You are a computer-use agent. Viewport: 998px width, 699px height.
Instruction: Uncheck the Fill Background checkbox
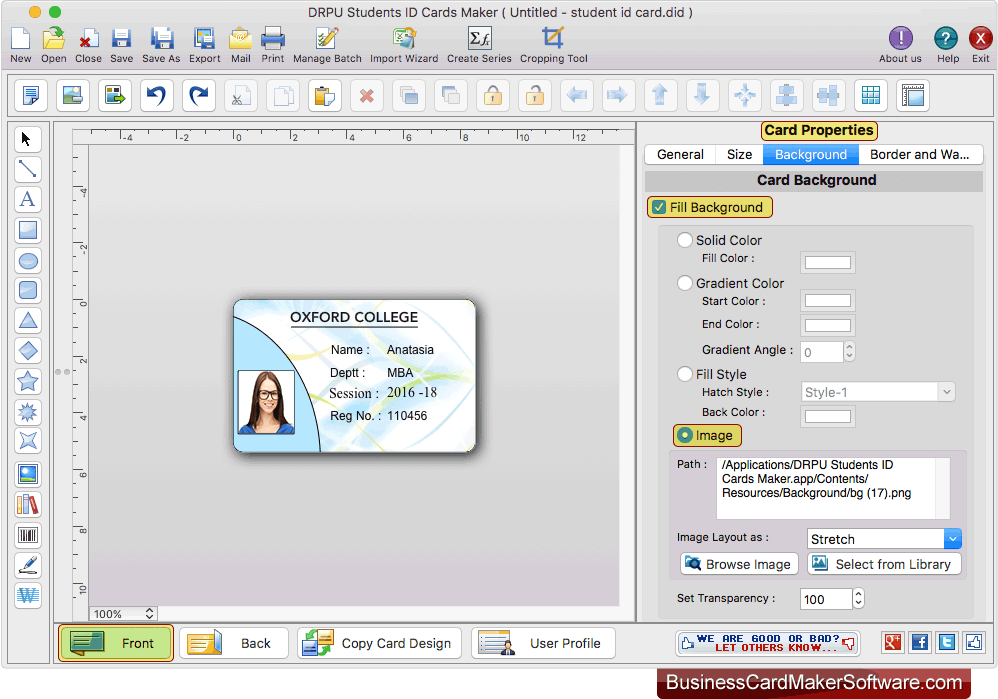coord(659,208)
